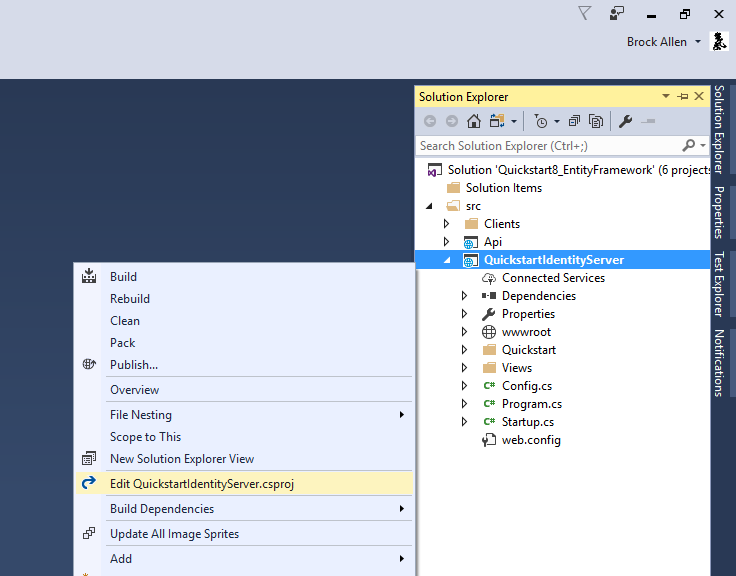Select the Startup.cs file
736x576 pixels.
coord(528,422)
